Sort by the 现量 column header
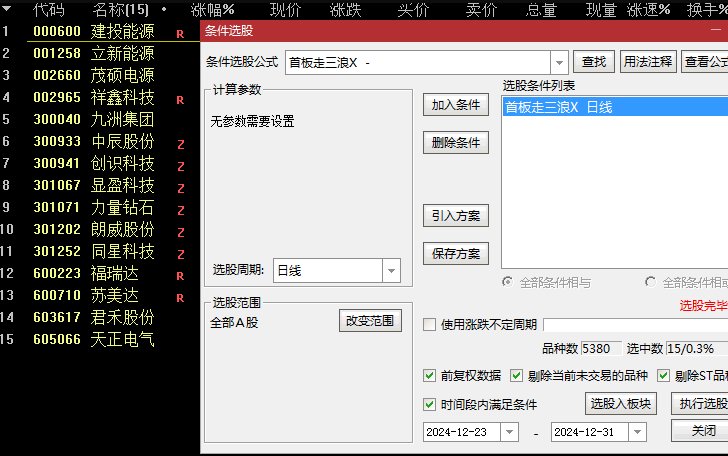728x456 pixels. point(601,10)
